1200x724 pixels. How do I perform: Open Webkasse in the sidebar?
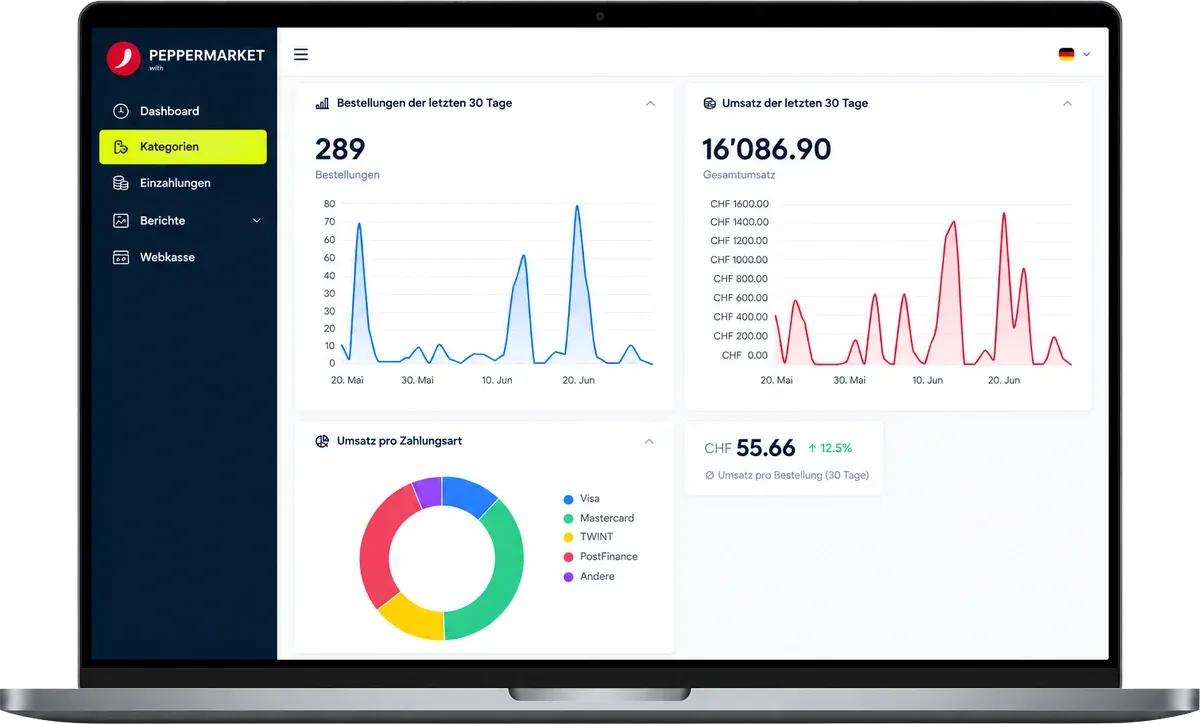point(183,258)
